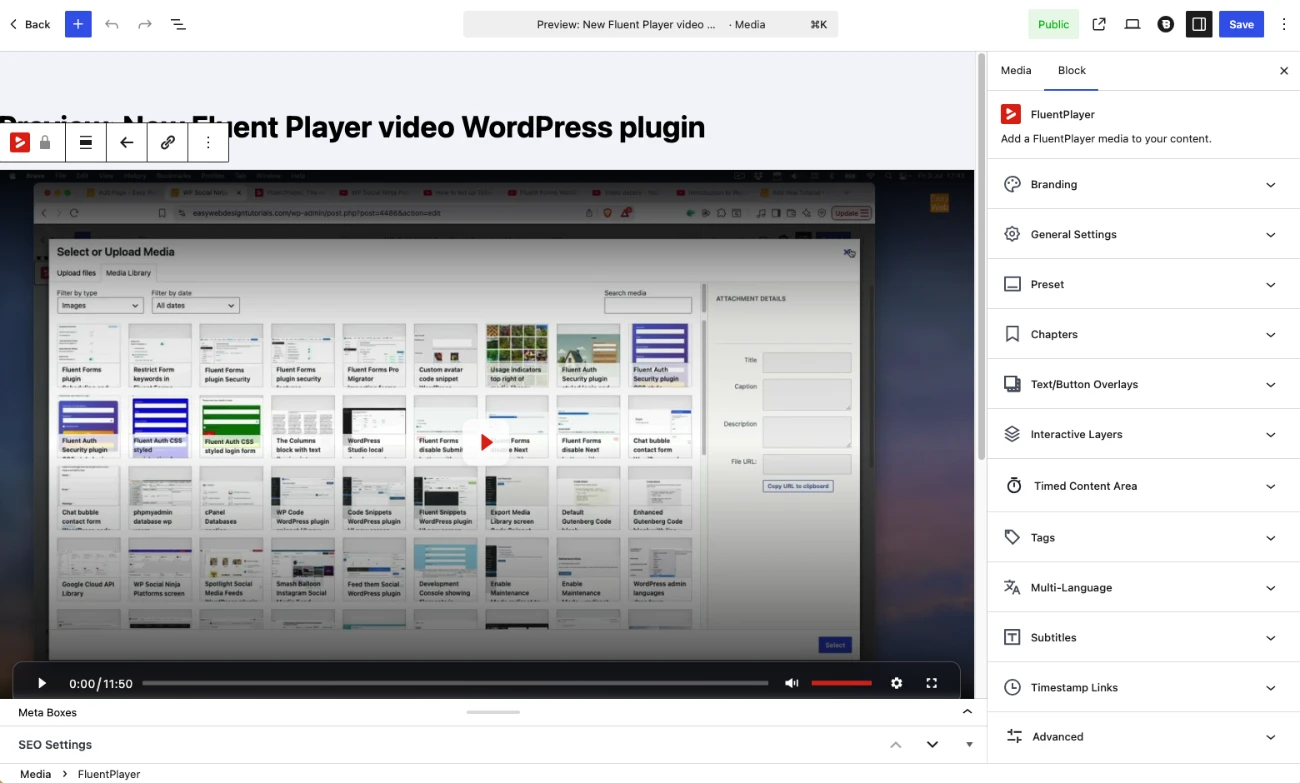Expand the Branding section chevron

tap(1271, 185)
